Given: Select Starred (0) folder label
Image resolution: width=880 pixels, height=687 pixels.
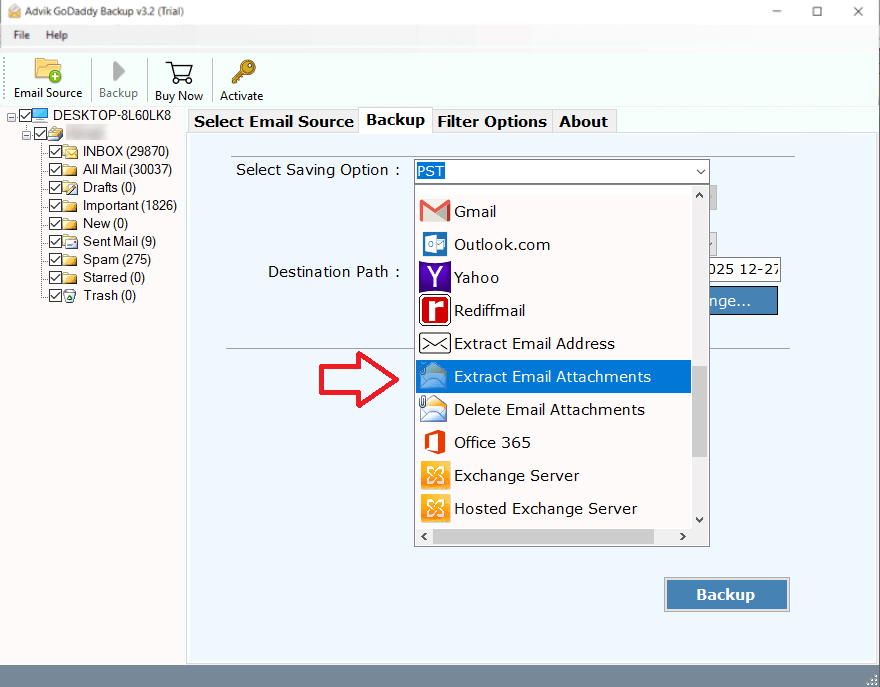Looking at the screenshot, I should point(114,278).
